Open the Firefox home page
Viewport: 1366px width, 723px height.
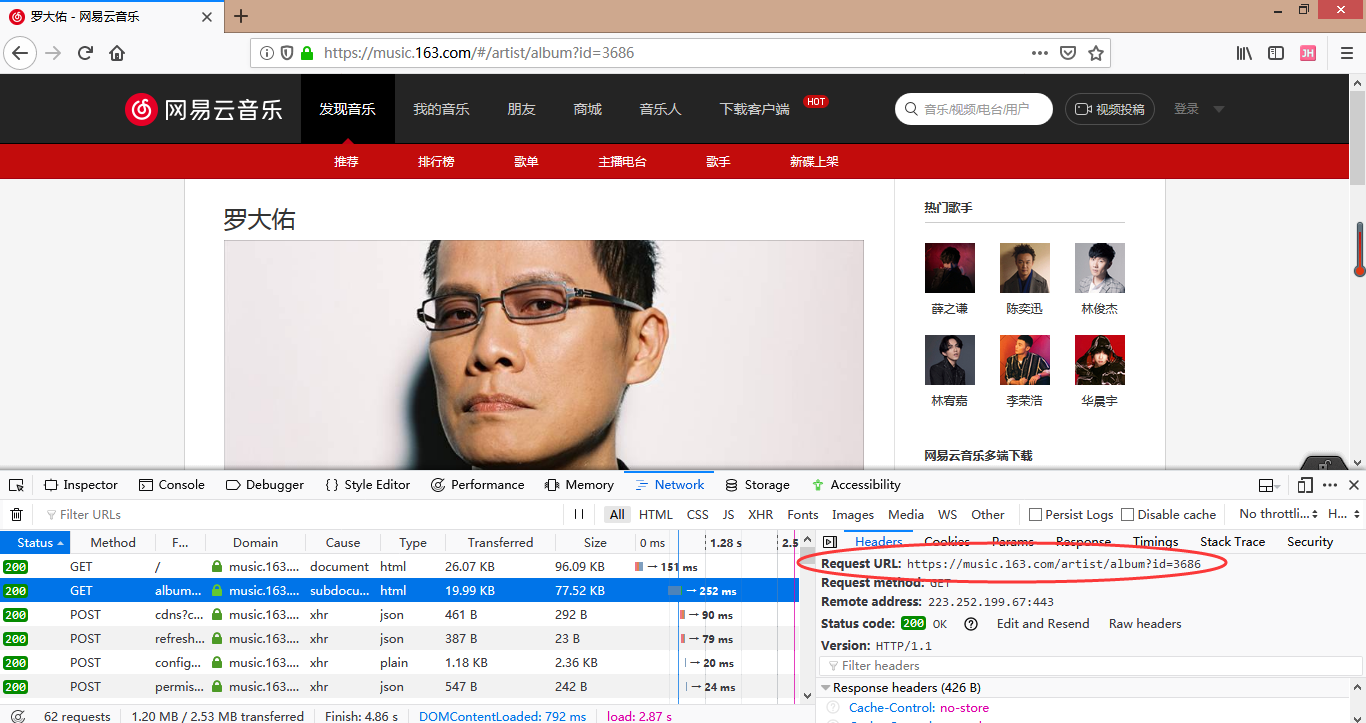[117, 53]
